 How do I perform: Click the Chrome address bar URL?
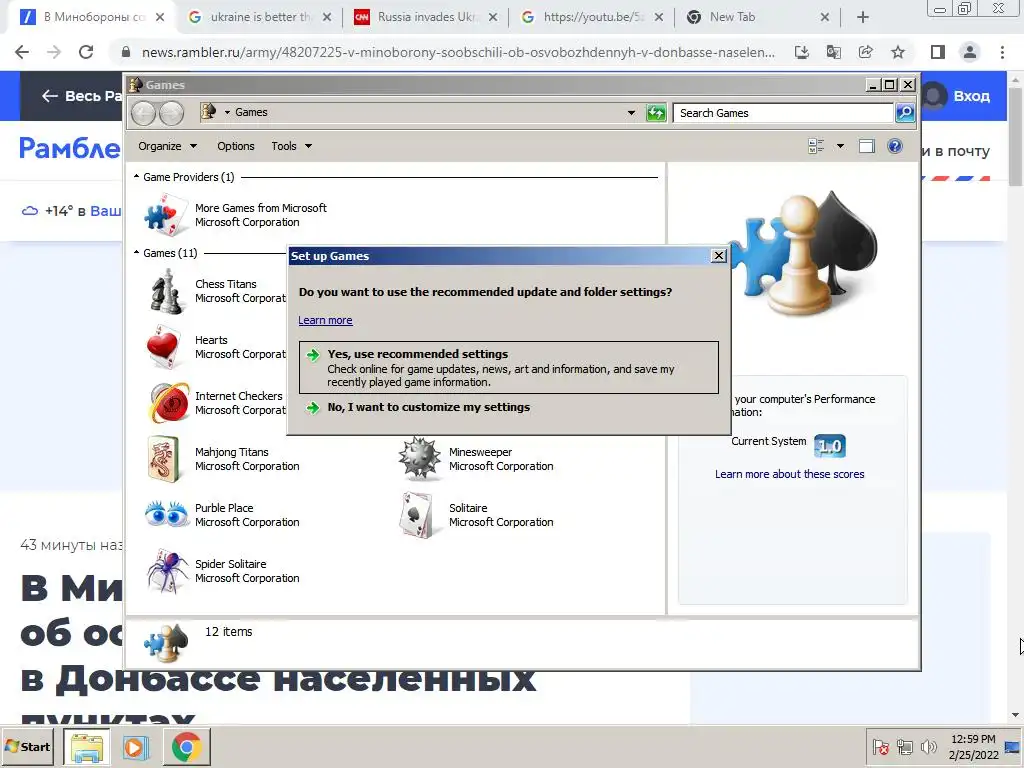[458, 52]
